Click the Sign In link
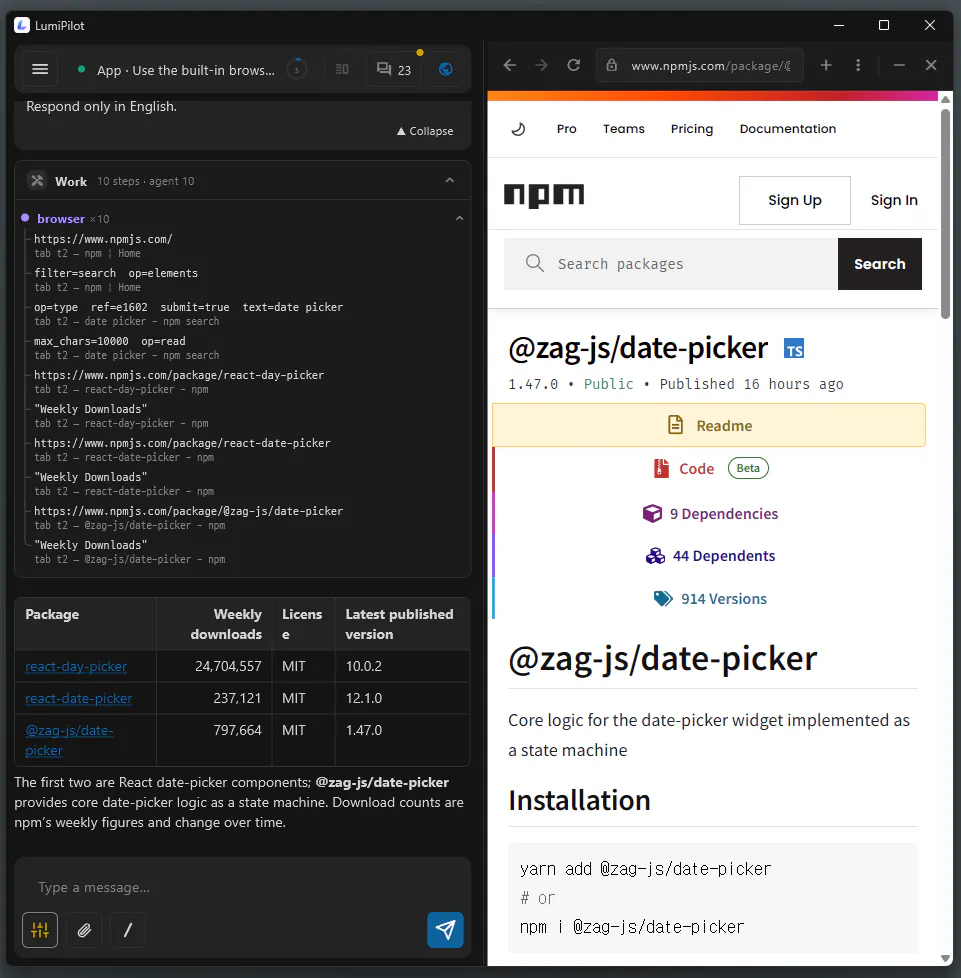 point(894,200)
